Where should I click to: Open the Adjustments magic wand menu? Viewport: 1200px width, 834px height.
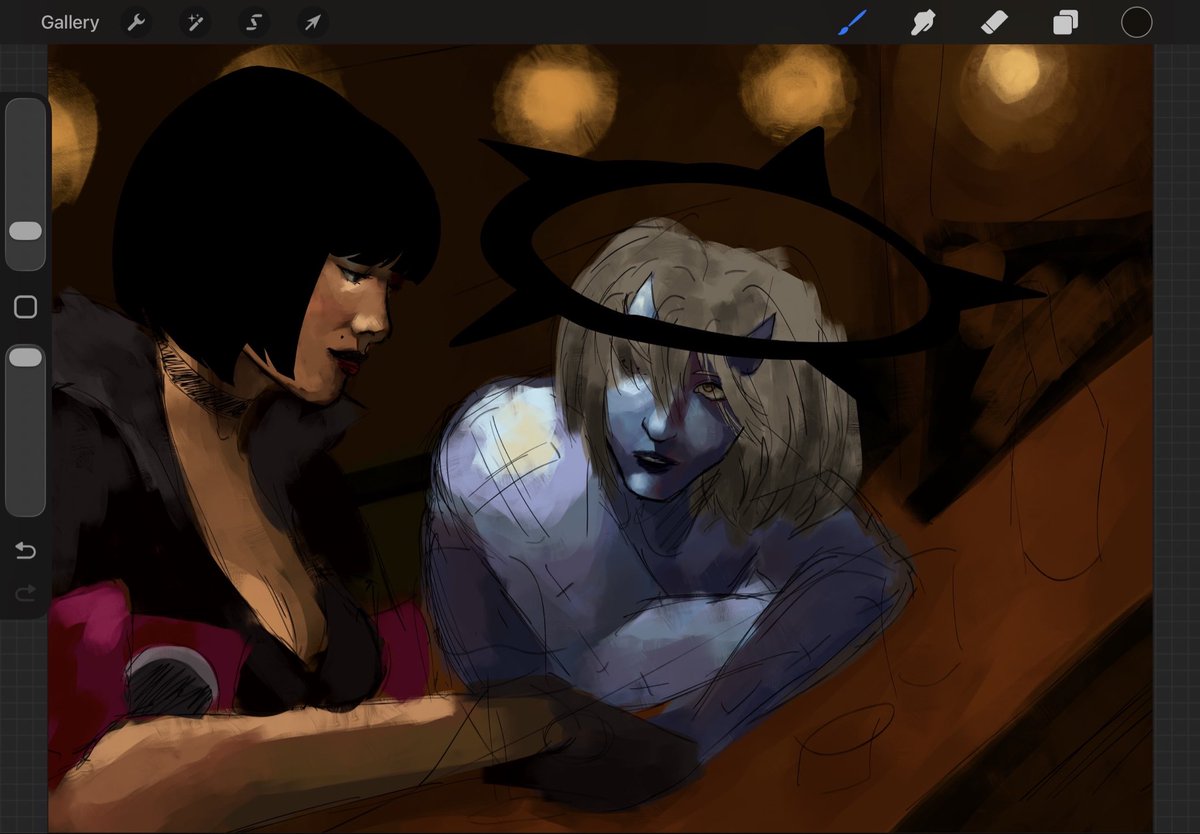tap(195, 22)
